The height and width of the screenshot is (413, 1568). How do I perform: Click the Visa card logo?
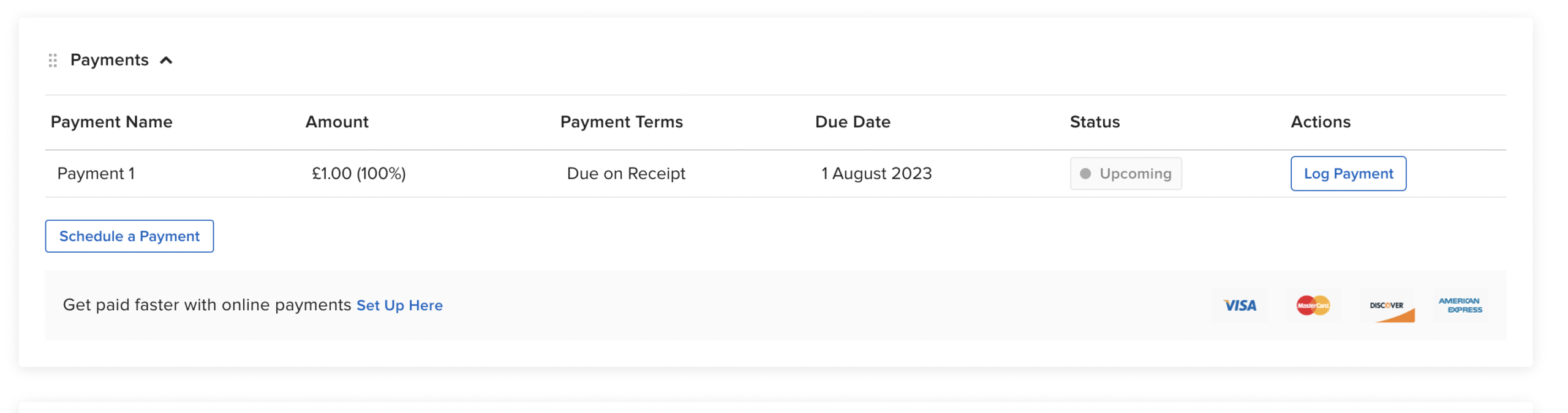pos(1239,305)
